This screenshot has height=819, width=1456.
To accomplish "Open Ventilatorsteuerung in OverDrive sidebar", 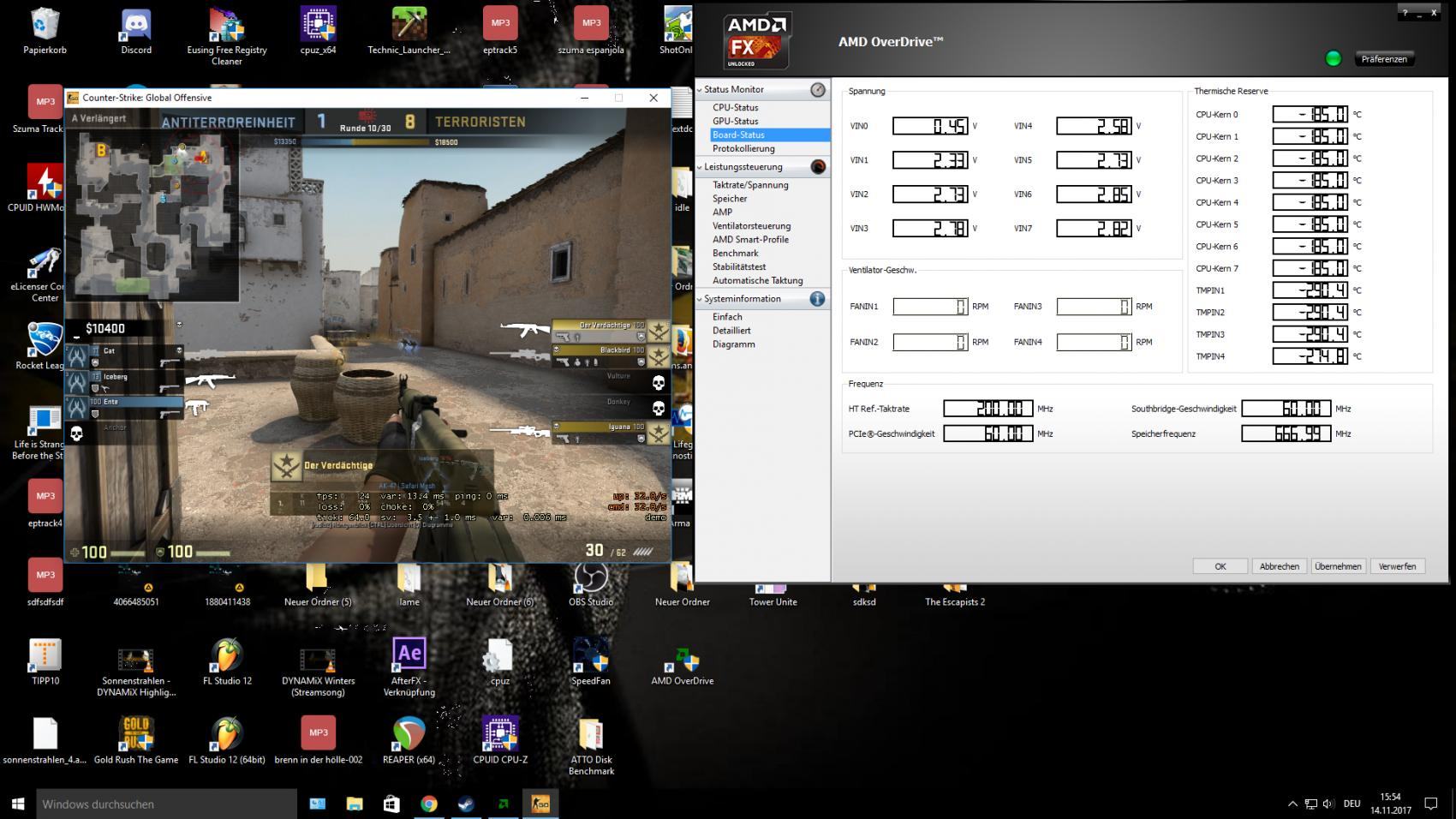I will click(751, 226).
